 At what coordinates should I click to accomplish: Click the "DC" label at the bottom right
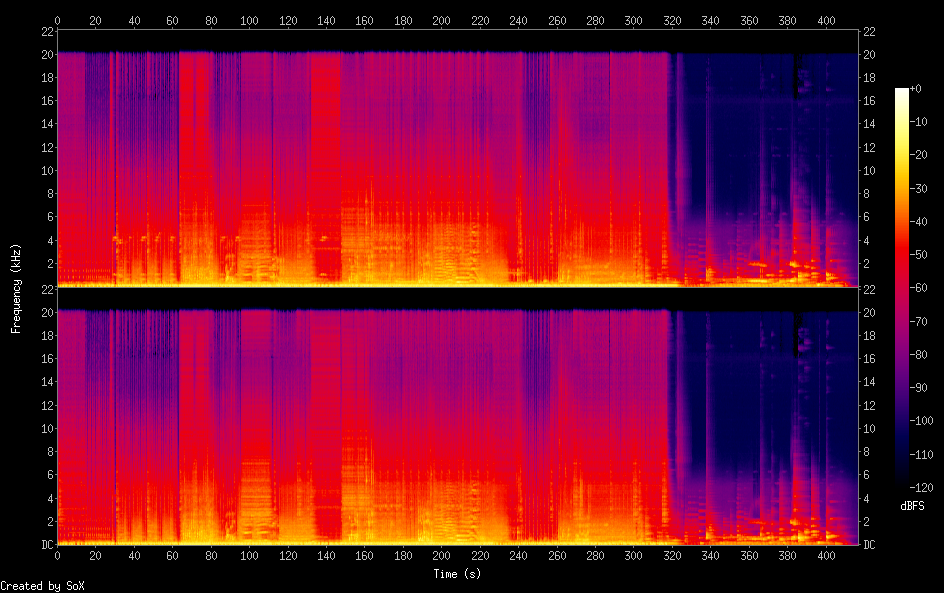(868, 545)
